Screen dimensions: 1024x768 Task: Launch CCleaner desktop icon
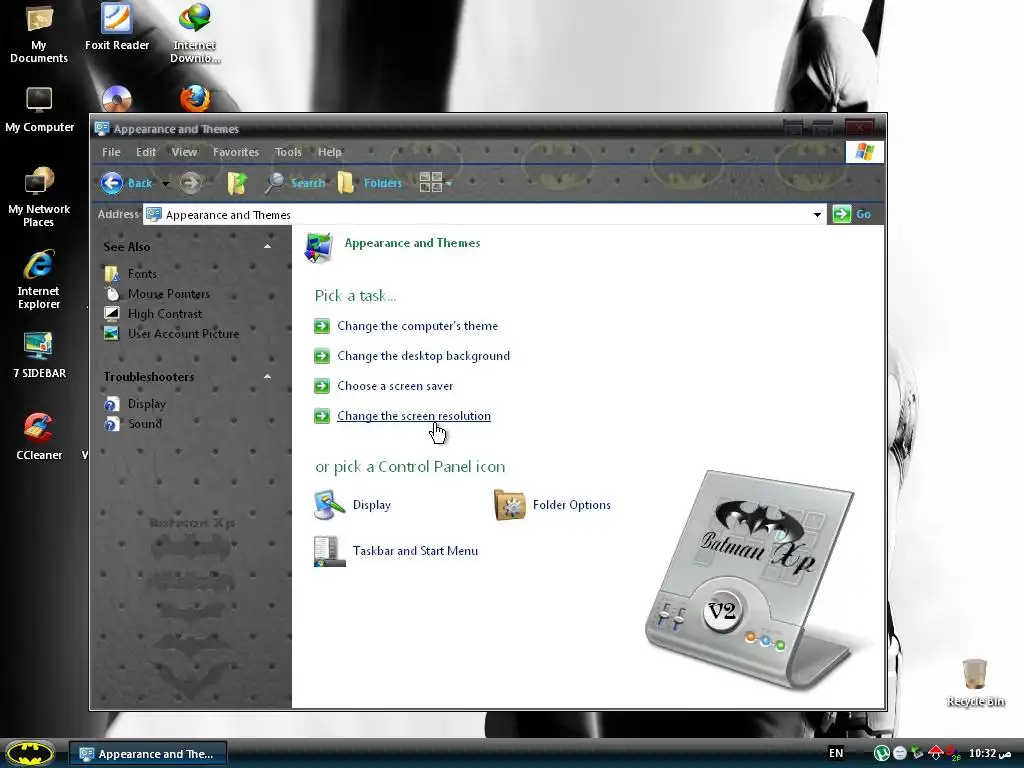[x=39, y=437]
